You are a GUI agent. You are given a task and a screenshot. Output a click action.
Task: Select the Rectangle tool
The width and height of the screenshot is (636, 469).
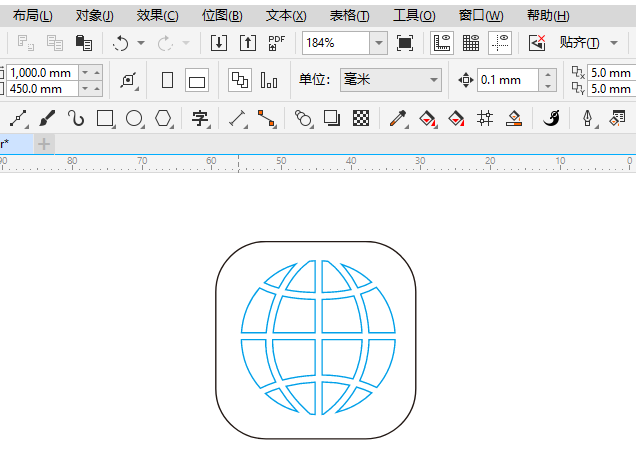point(105,118)
